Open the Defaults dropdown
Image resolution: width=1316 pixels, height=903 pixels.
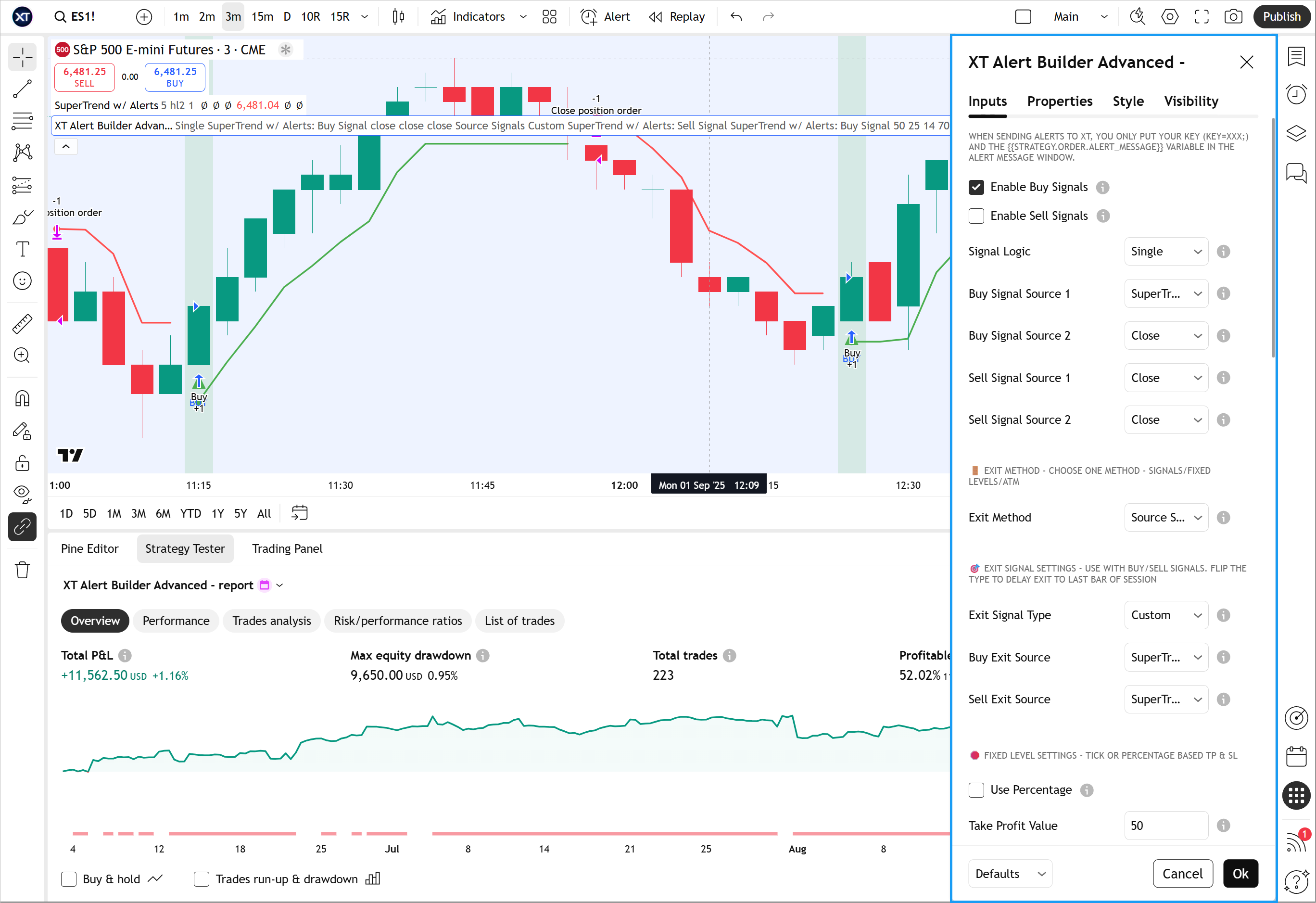[1010, 874]
